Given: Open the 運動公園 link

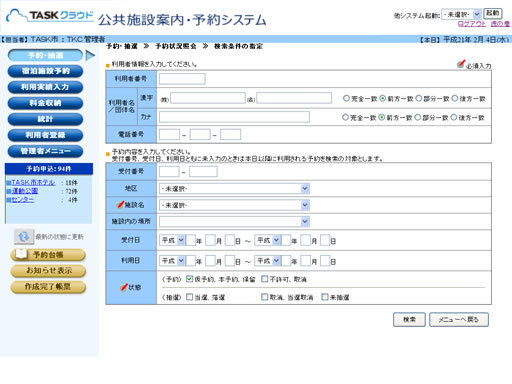Looking at the screenshot, I should pos(25,191).
